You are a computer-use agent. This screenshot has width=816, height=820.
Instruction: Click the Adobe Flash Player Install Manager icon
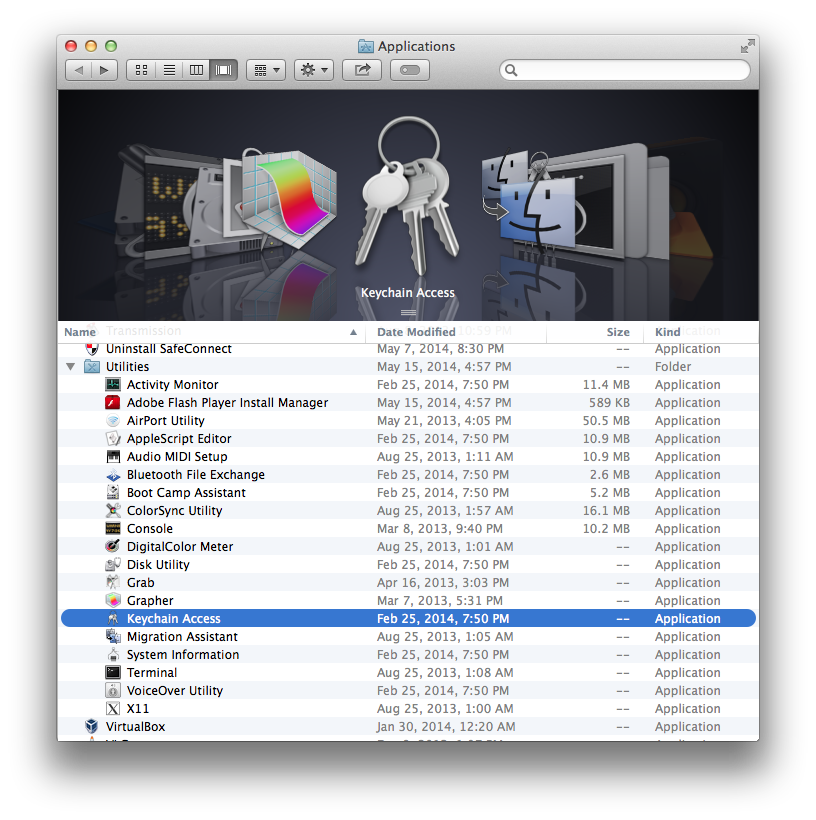pyautogui.click(x=113, y=403)
